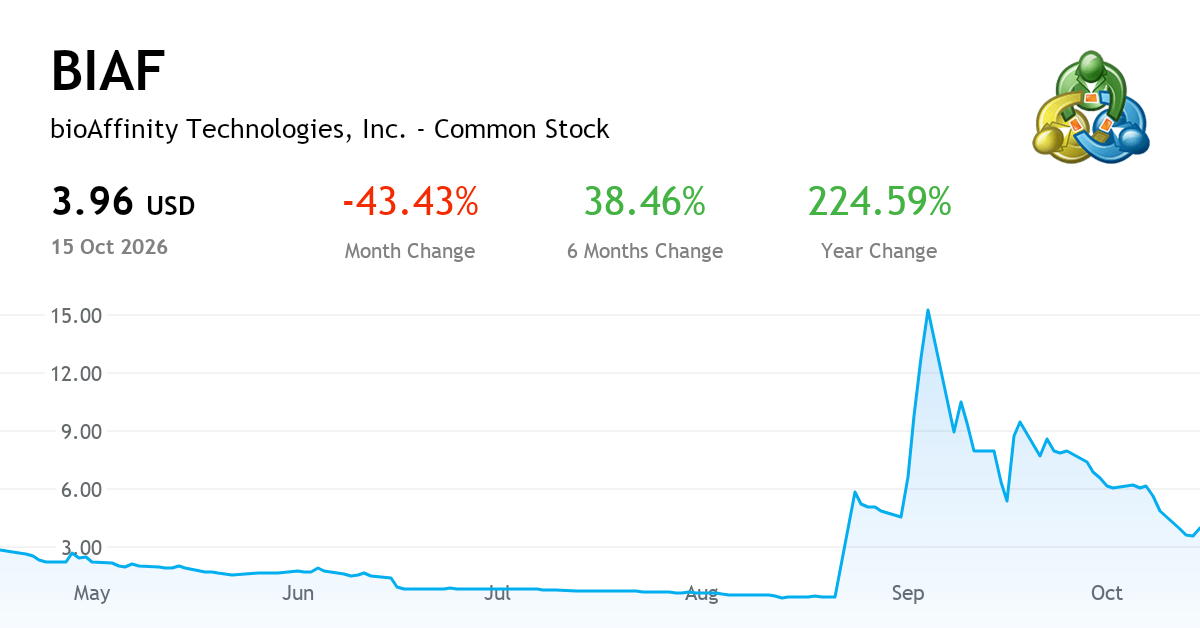
Task: Click the September price peak on chart
Action: 928,310
